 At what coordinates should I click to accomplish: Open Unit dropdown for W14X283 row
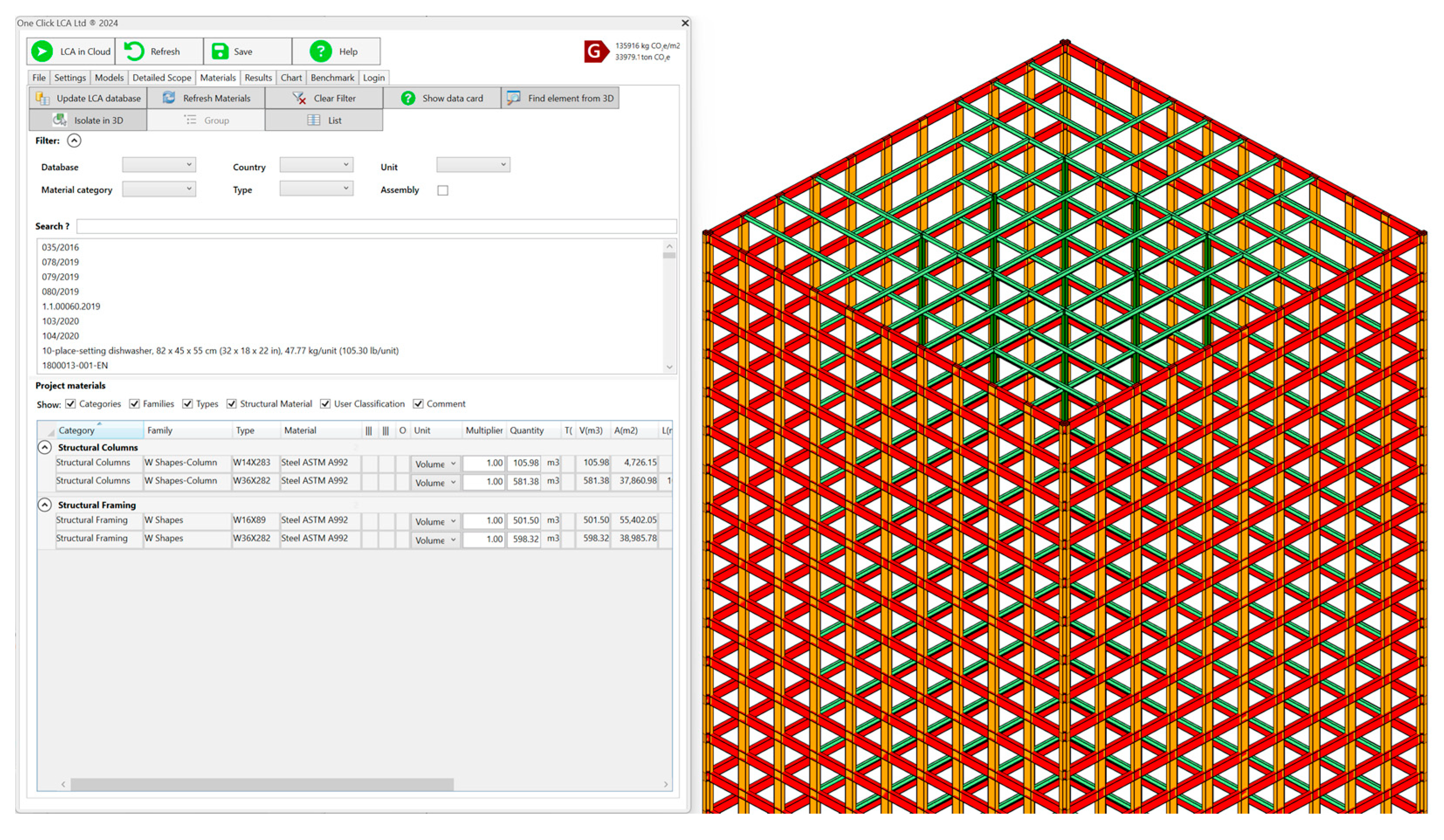point(435,464)
